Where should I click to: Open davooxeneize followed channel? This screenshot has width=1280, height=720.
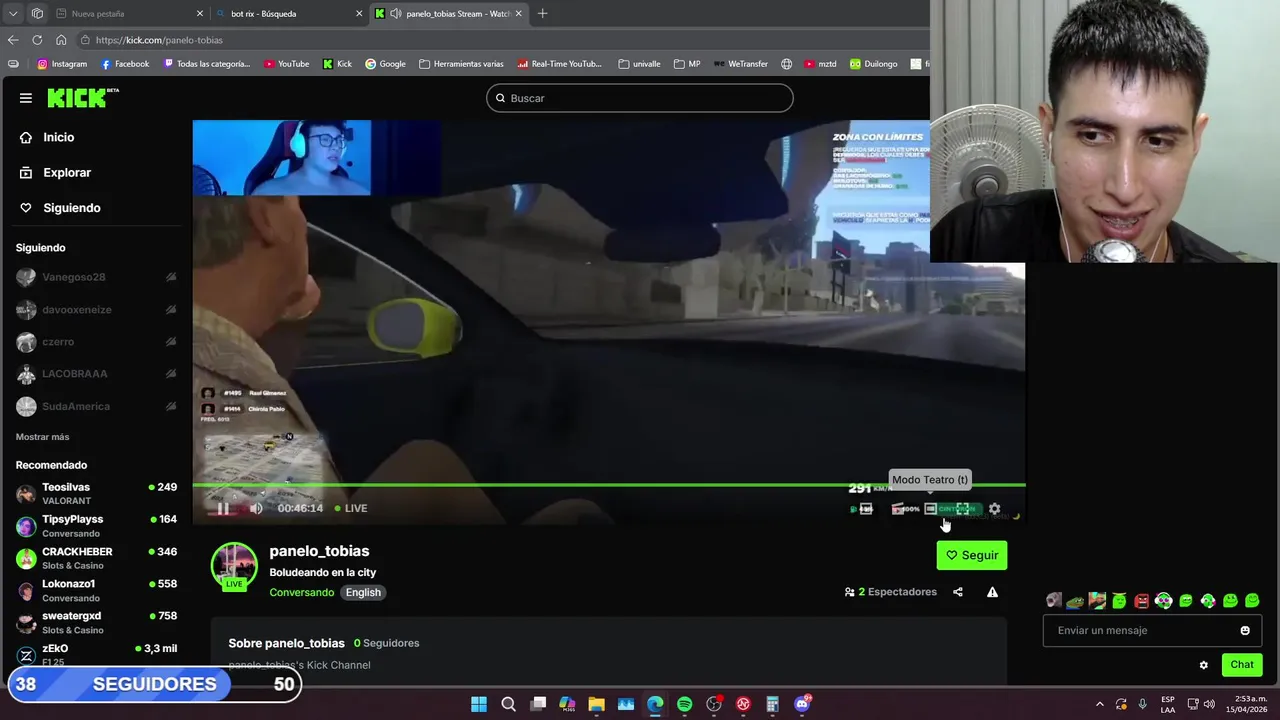click(96, 310)
